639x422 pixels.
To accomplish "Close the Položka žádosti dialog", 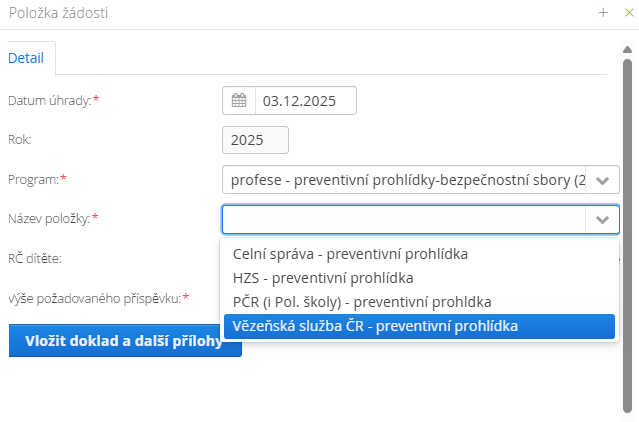I will point(627,13).
